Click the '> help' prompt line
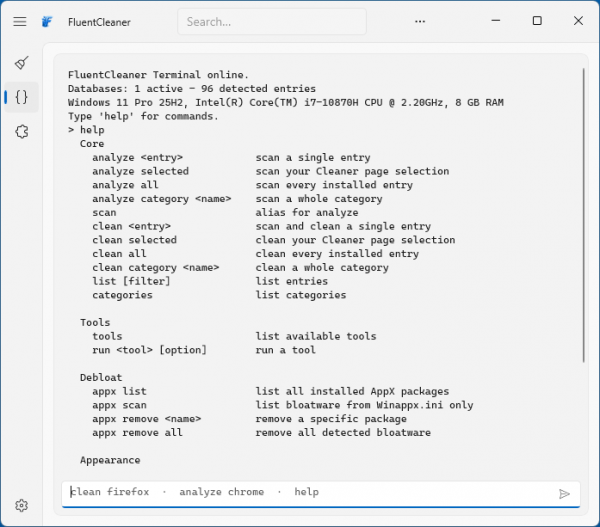 click(86, 130)
